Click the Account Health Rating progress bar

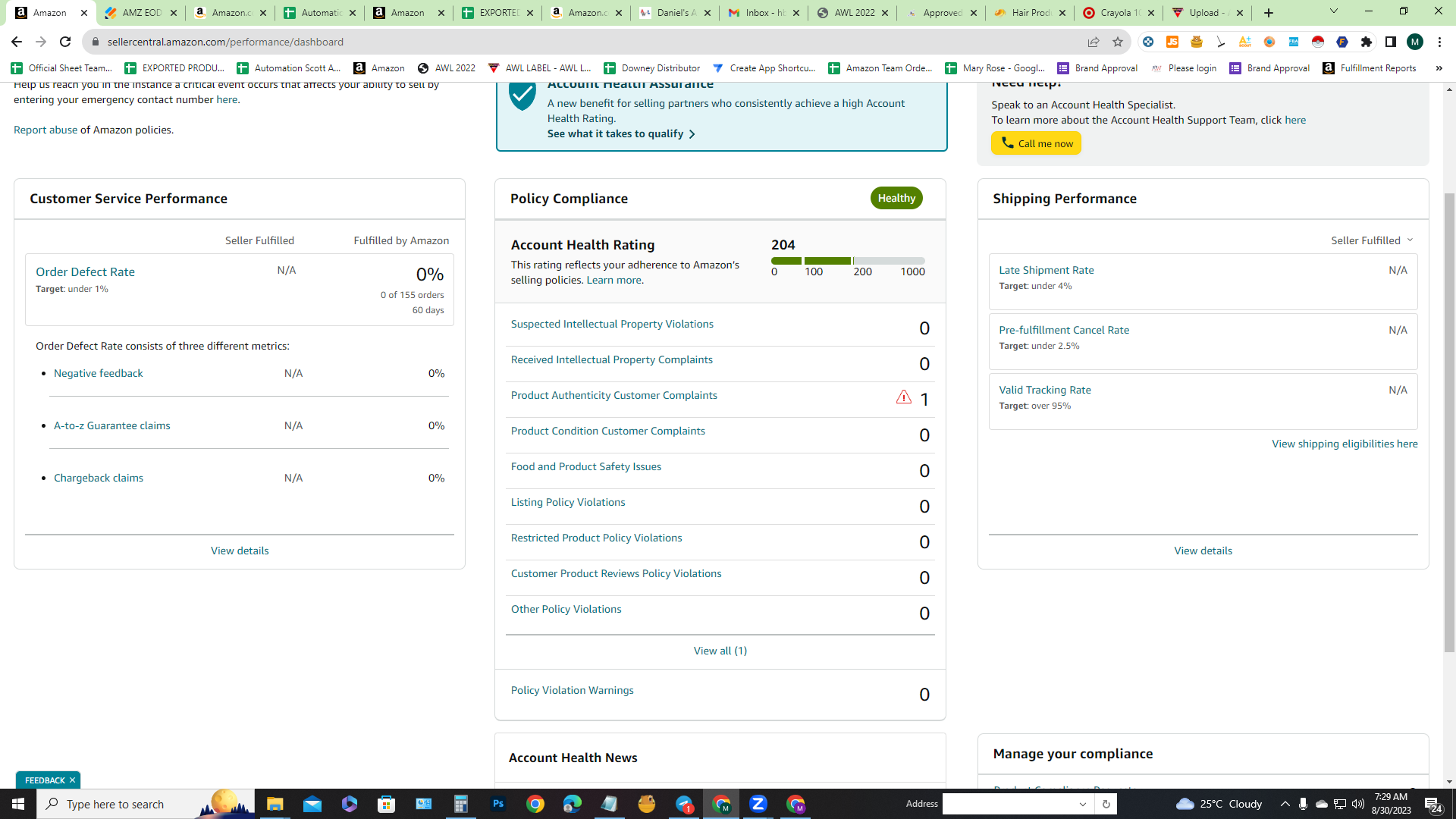pyautogui.click(x=848, y=261)
